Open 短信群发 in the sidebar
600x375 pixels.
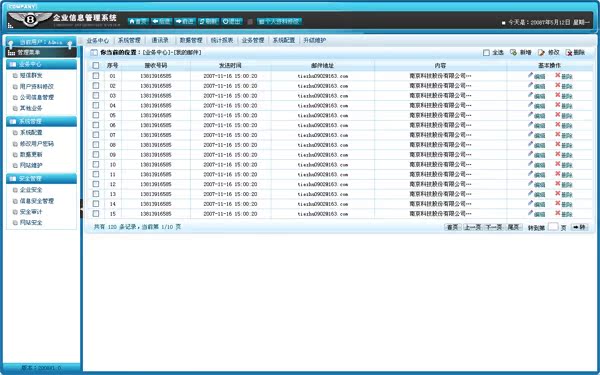click(x=31, y=75)
